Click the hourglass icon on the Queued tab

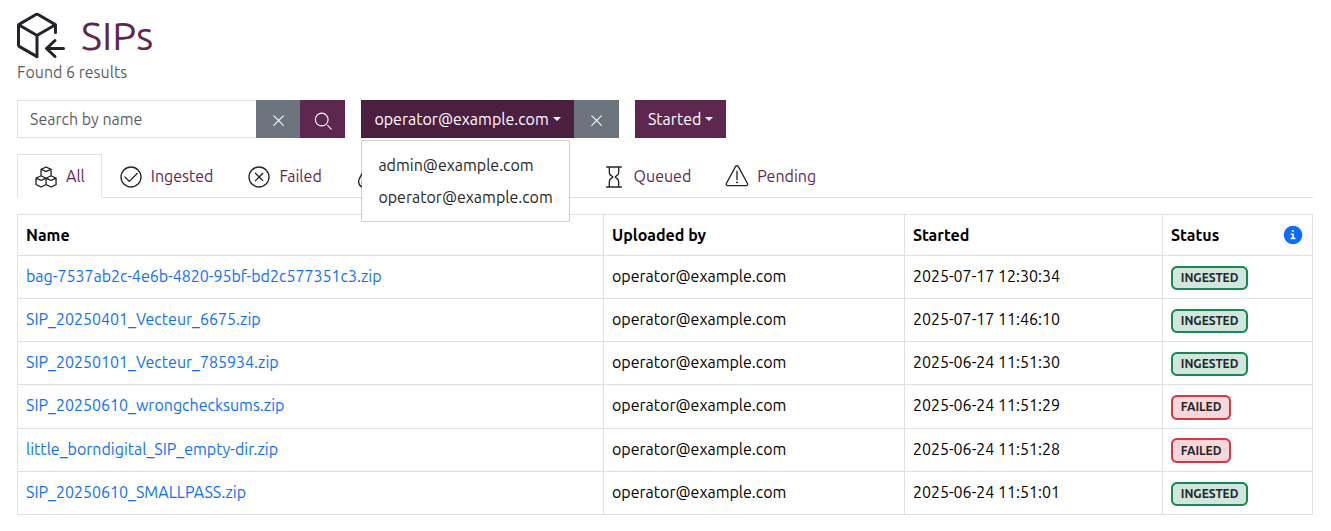(614, 177)
